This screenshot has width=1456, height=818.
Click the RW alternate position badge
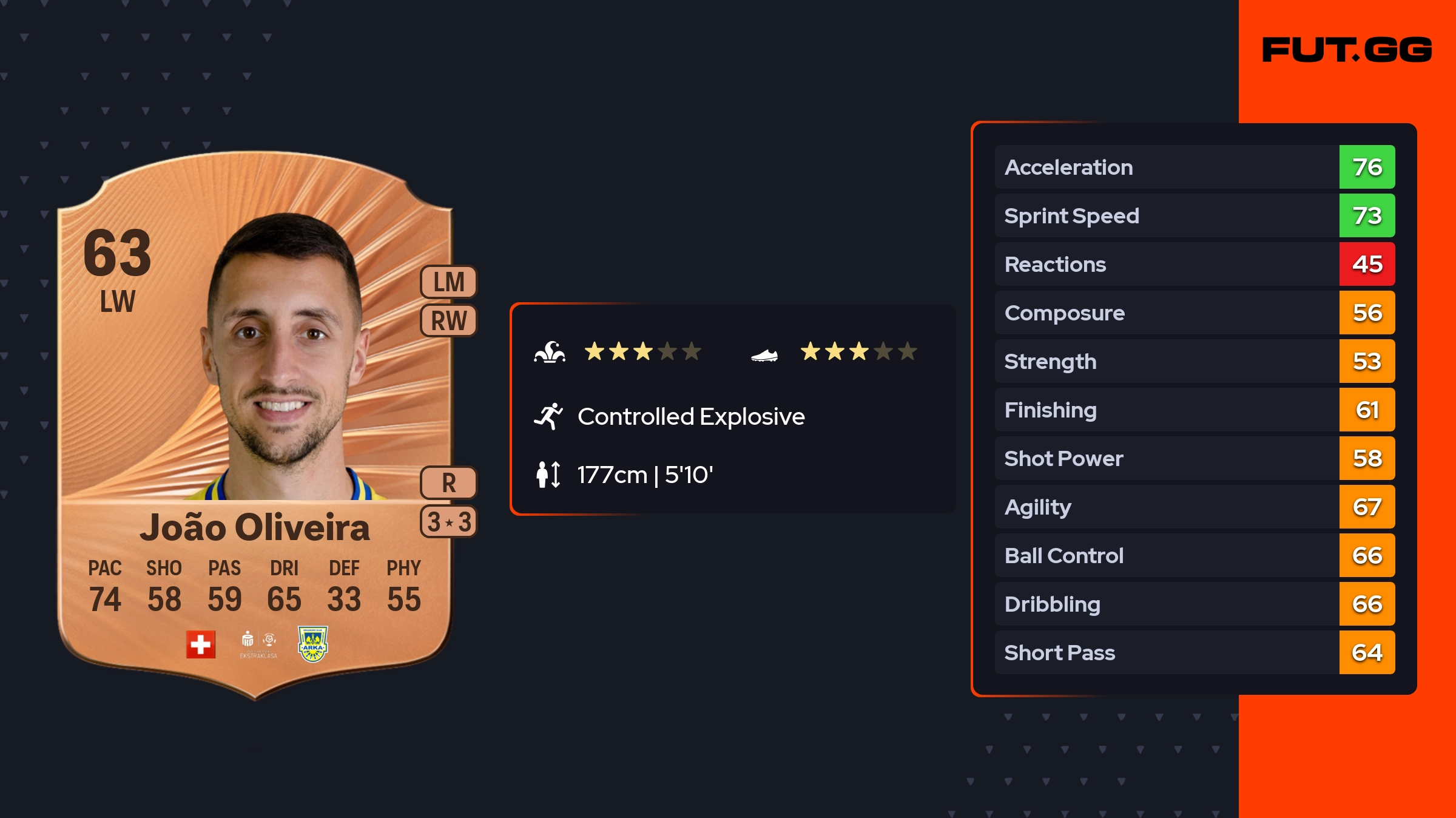[449, 320]
